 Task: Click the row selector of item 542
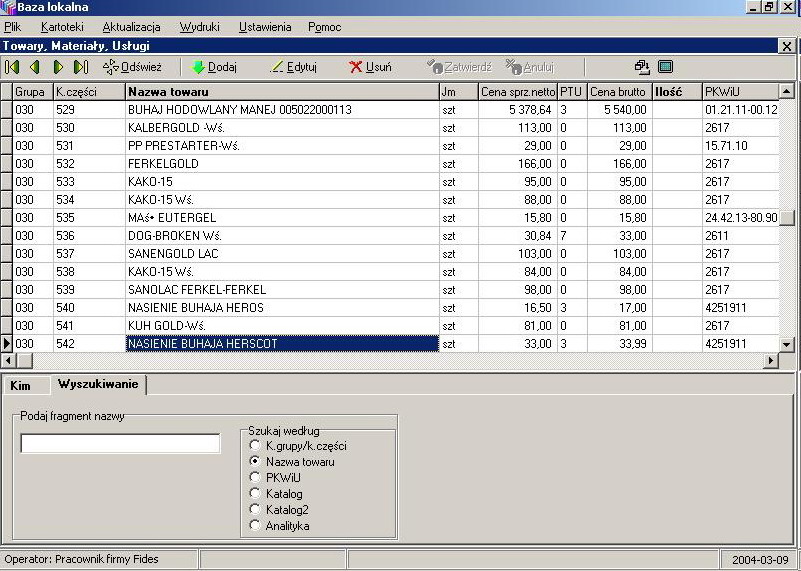click(7, 344)
